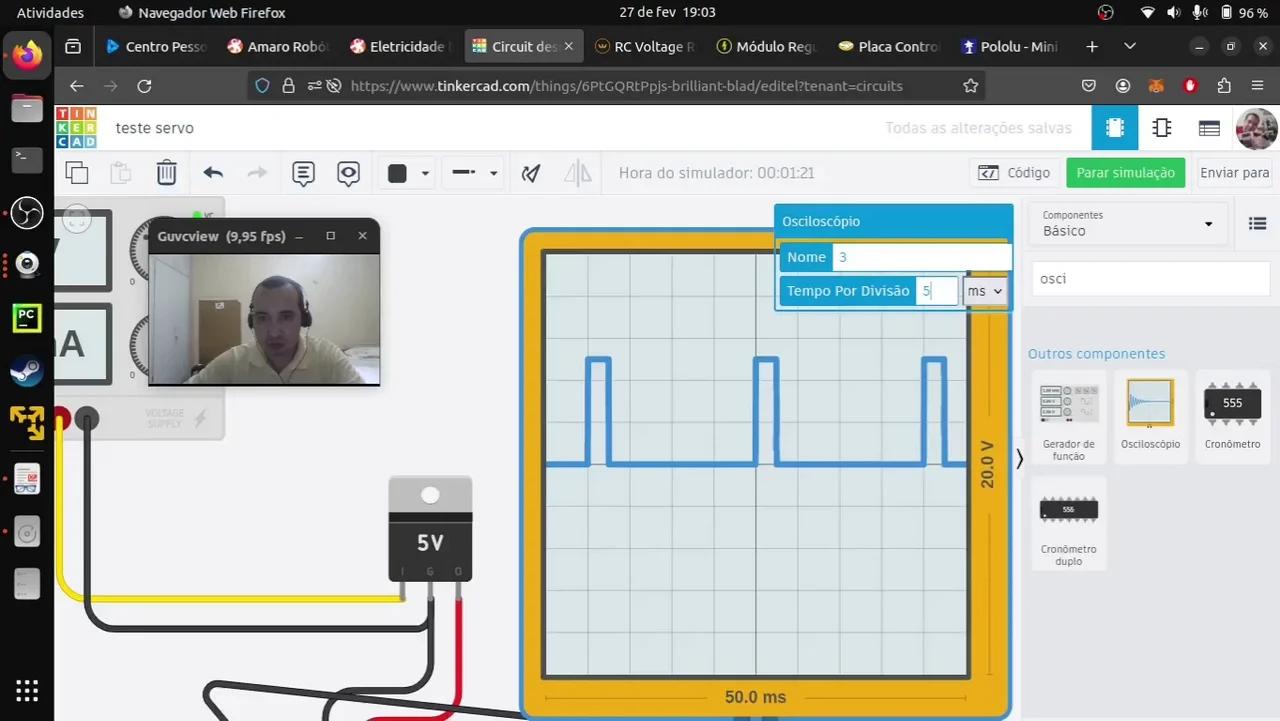This screenshot has height=721, width=1280.
Task: Open the Firefox hamburger menu
Action: pyautogui.click(x=1258, y=86)
